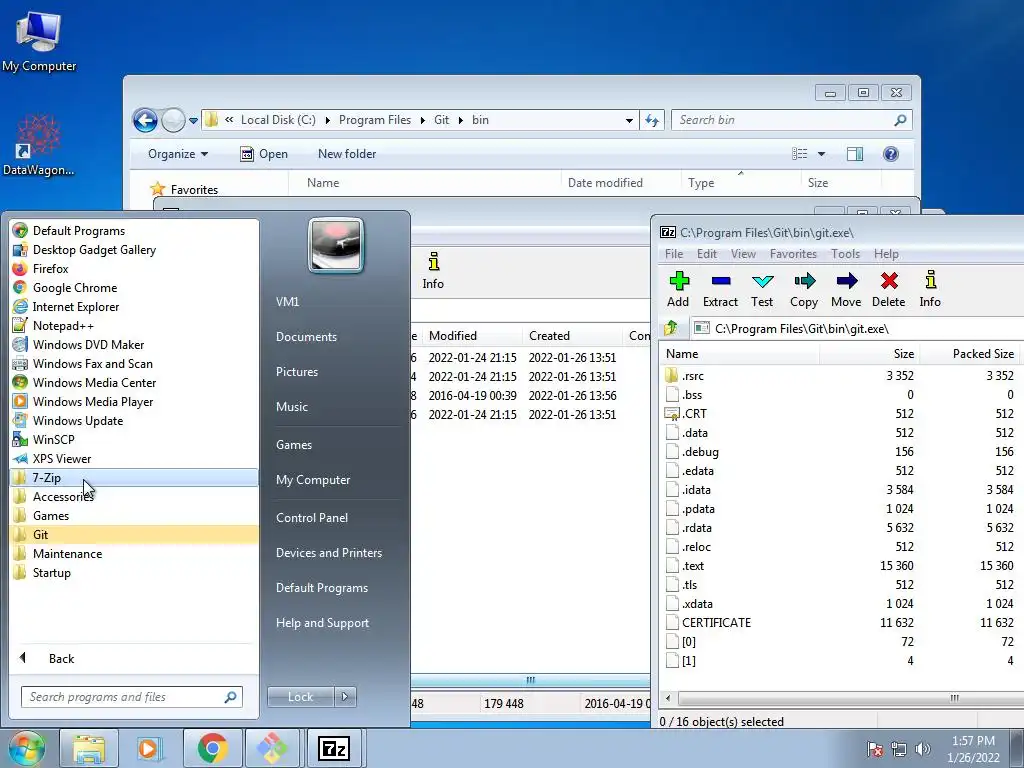Open the Git taskbar icon
Screen dimensions: 1024x768
point(272,748)
